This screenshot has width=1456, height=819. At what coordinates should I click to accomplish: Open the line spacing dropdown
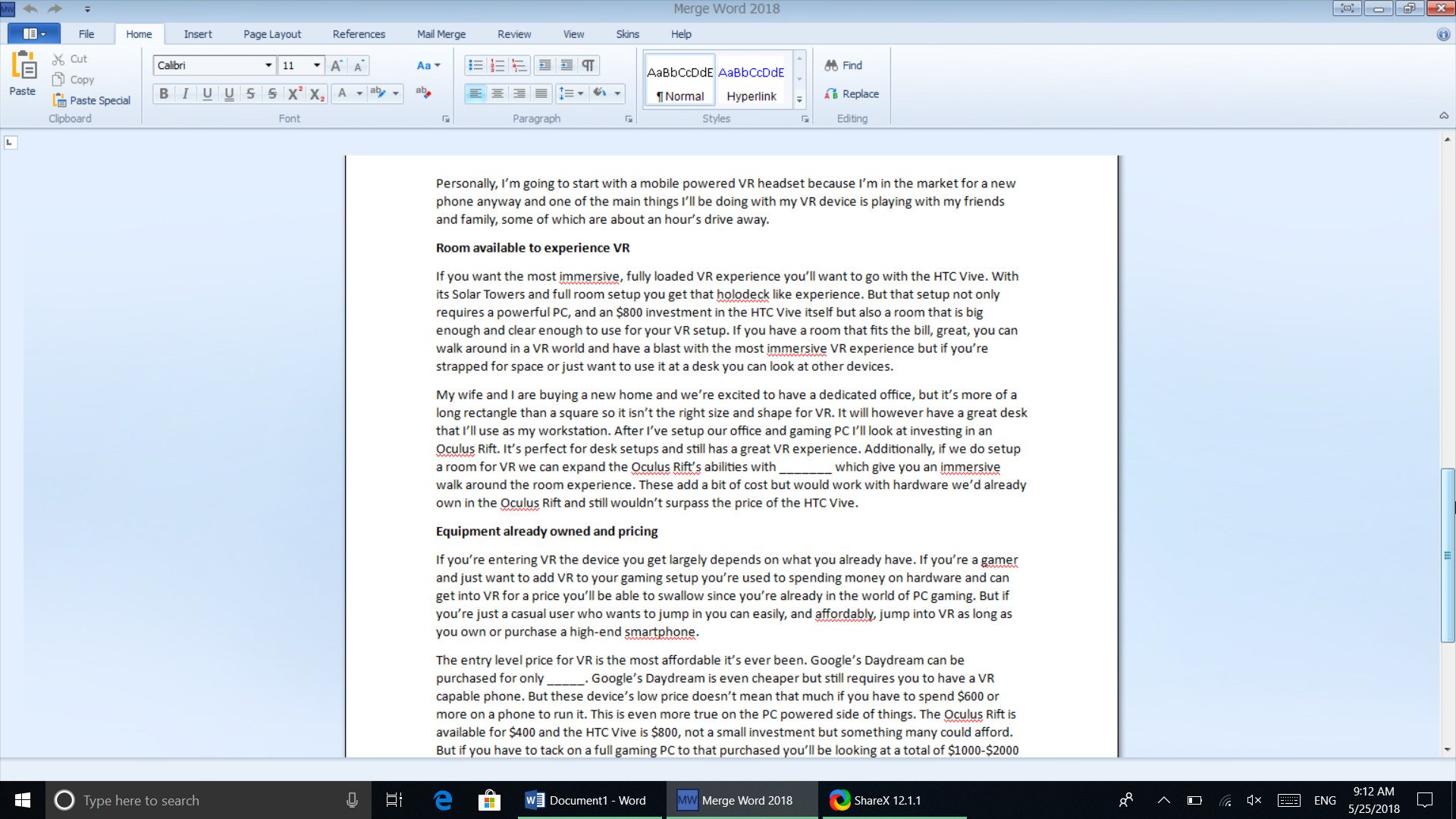571,93
